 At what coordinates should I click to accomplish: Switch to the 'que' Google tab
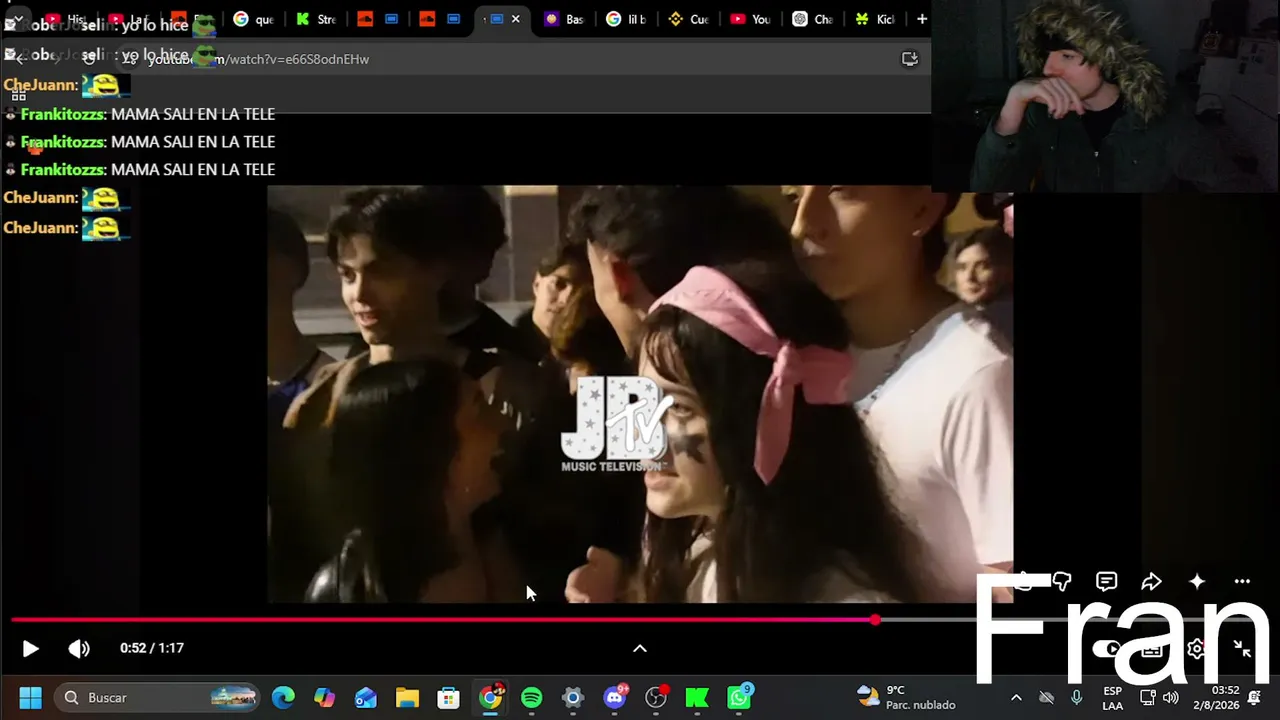tap(254, 19)
